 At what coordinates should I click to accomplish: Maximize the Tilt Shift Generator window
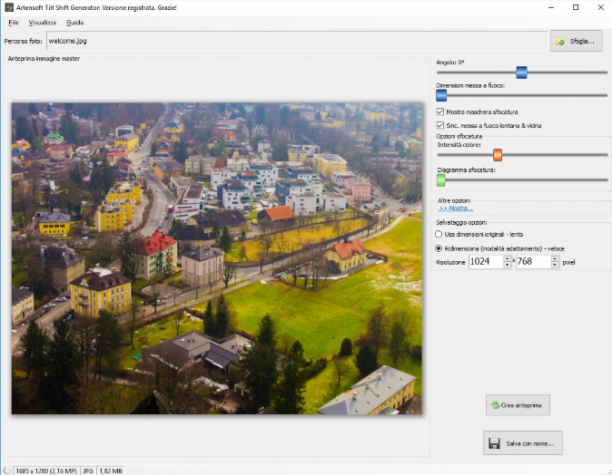576,7
